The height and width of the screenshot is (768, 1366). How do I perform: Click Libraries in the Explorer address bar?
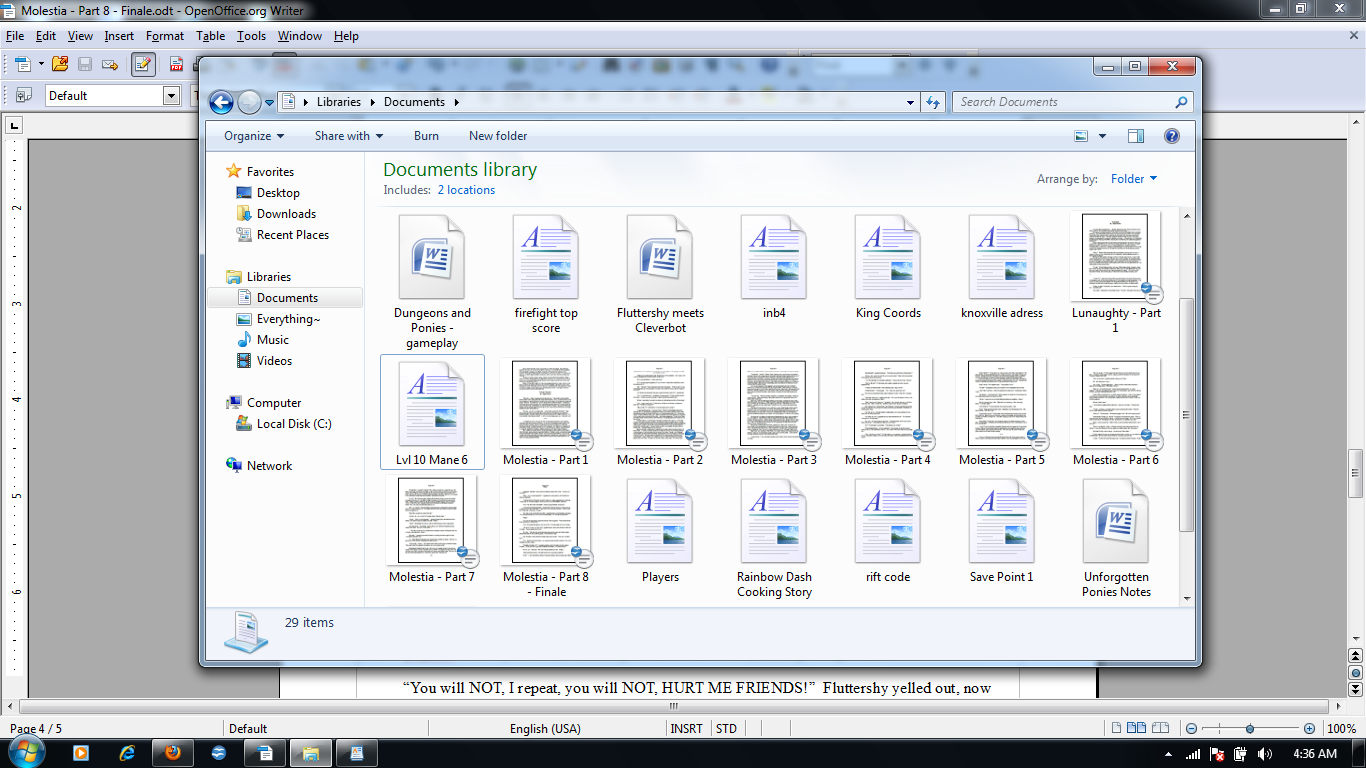pos(339,102)
